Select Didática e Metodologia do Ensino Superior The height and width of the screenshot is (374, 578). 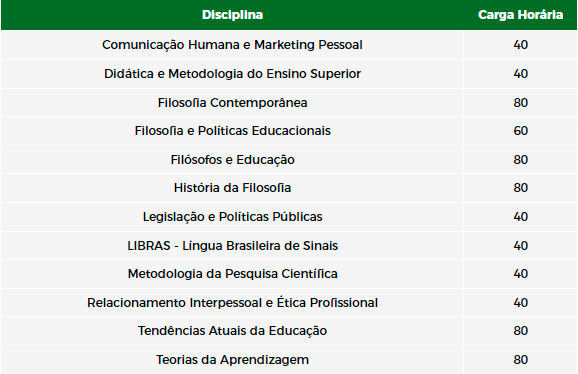point(232,74)
